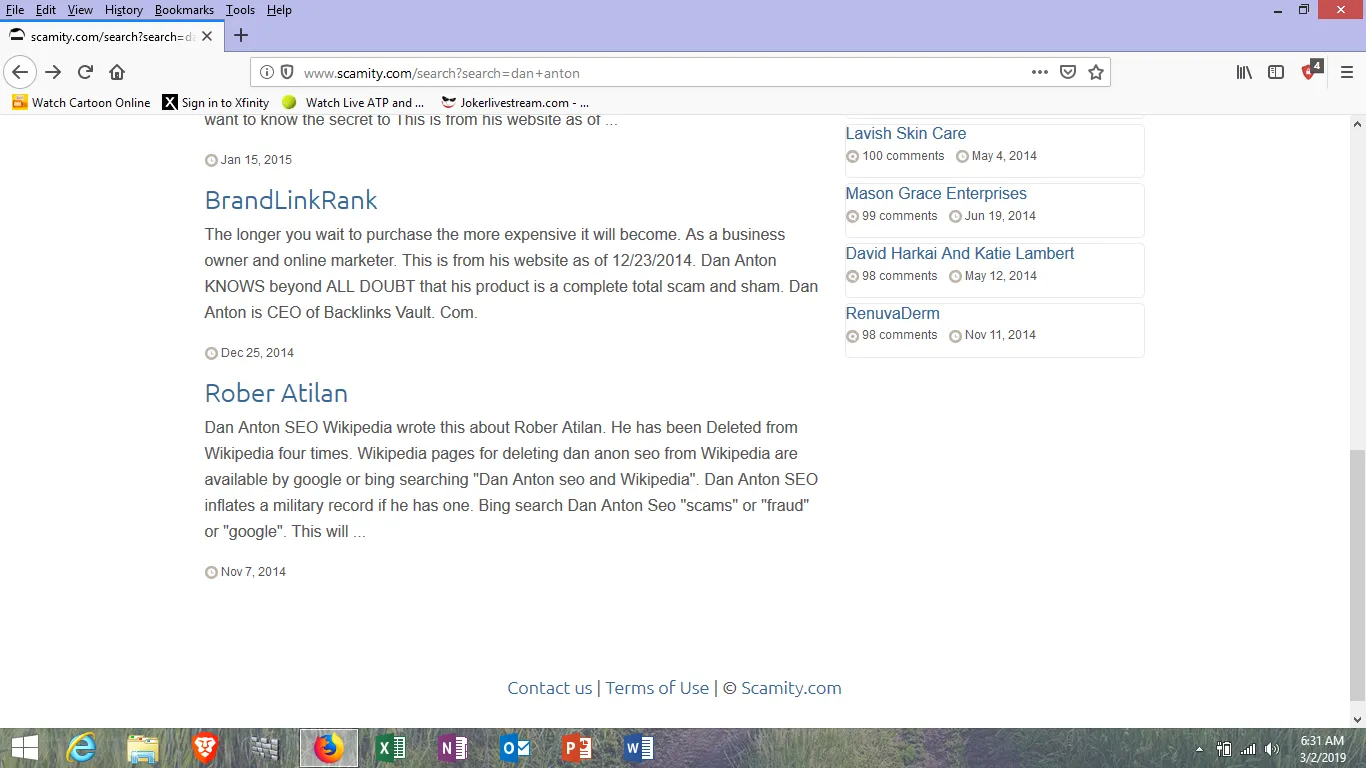
Task: Reload the current page
Action: (x=85, y=72)
